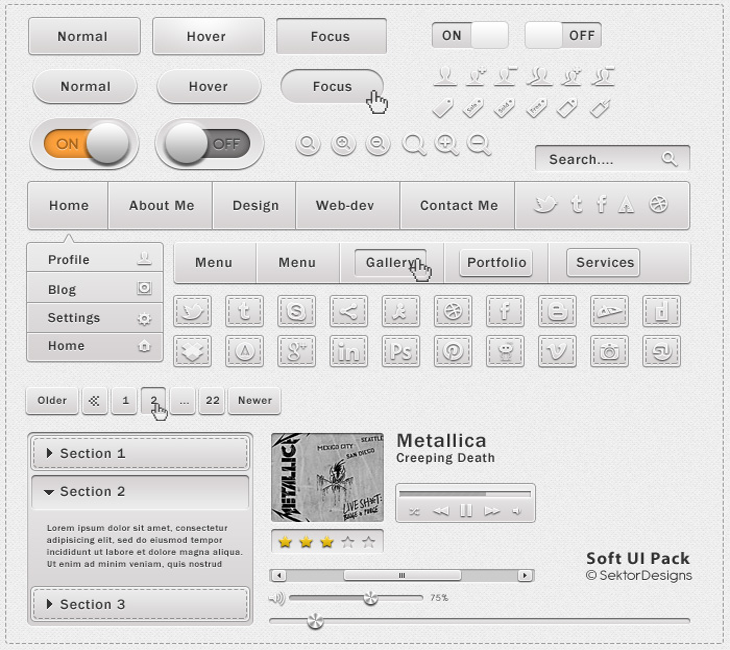This screenshot has height=650, width=730.
Task: Click the share square tile icon
Action: point(348,311)
